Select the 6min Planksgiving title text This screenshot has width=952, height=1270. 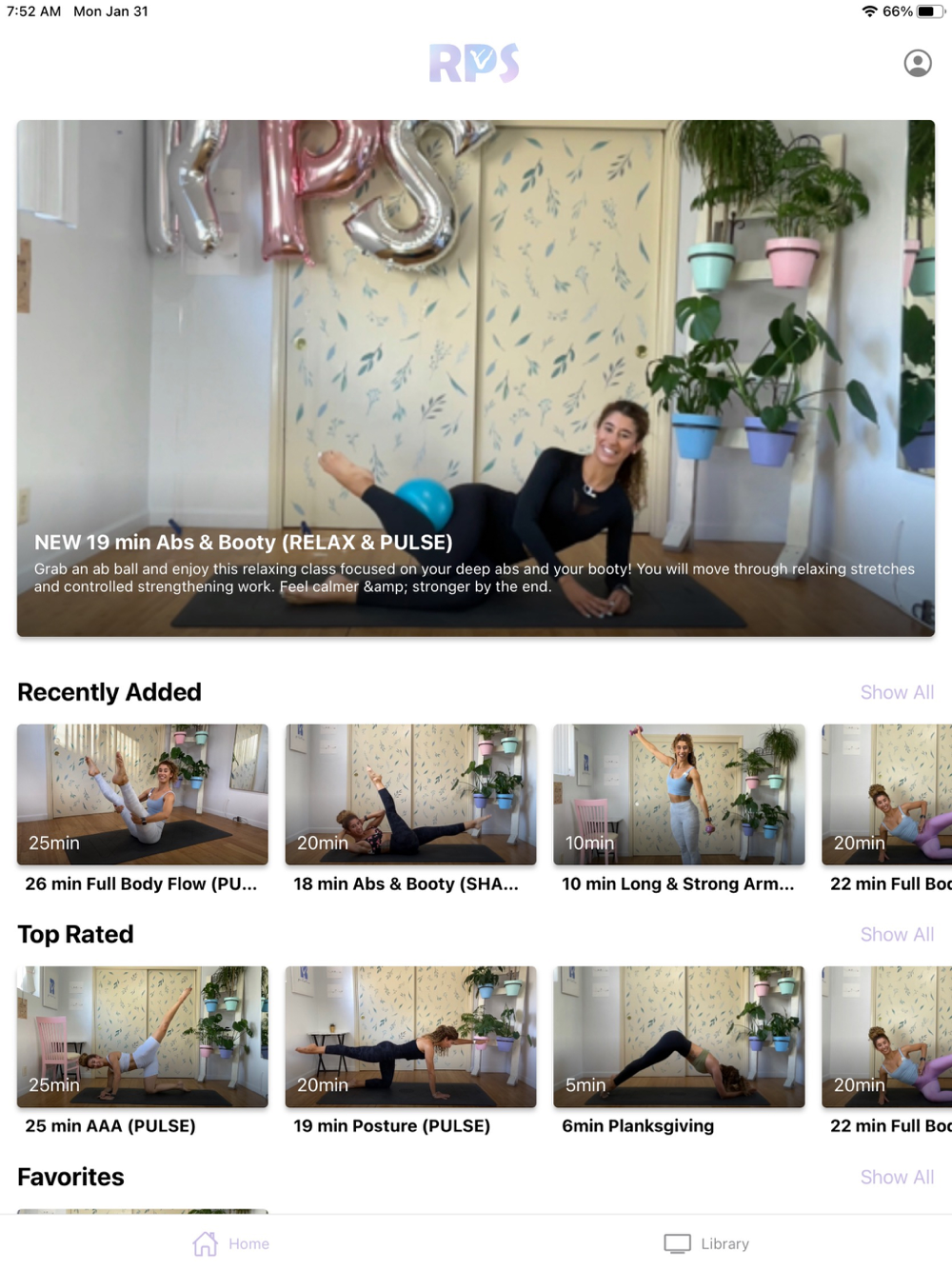coord(638,1125)
